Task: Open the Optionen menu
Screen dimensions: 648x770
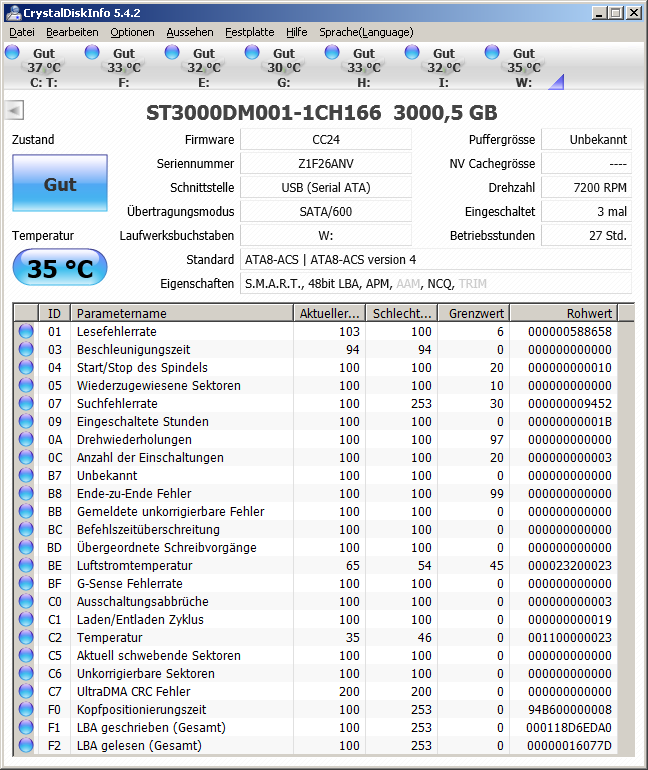Action: click(132, 32)
